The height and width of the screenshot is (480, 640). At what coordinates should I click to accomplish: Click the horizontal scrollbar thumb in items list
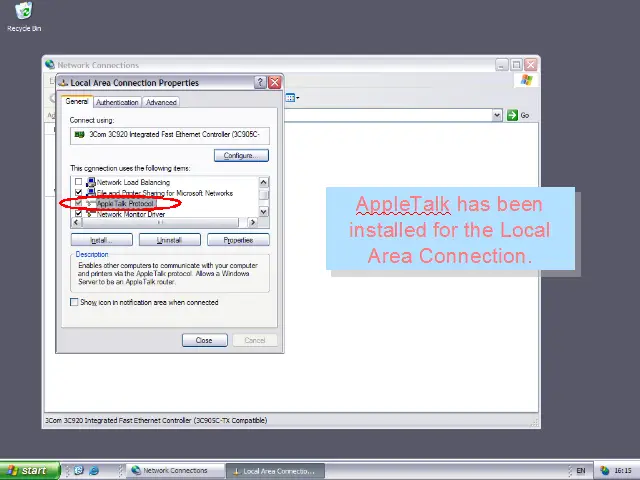click(x=160, y=222)
